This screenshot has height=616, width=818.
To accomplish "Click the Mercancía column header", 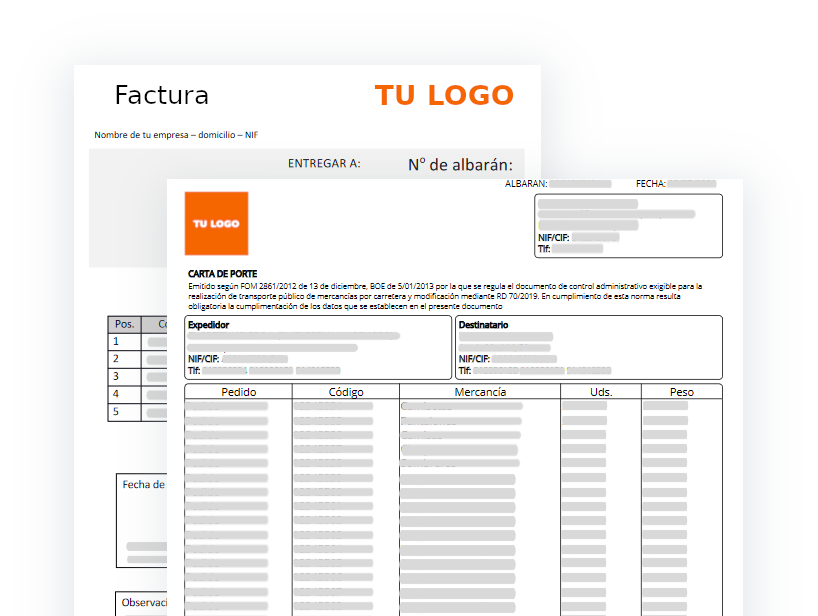I will 480,392.
